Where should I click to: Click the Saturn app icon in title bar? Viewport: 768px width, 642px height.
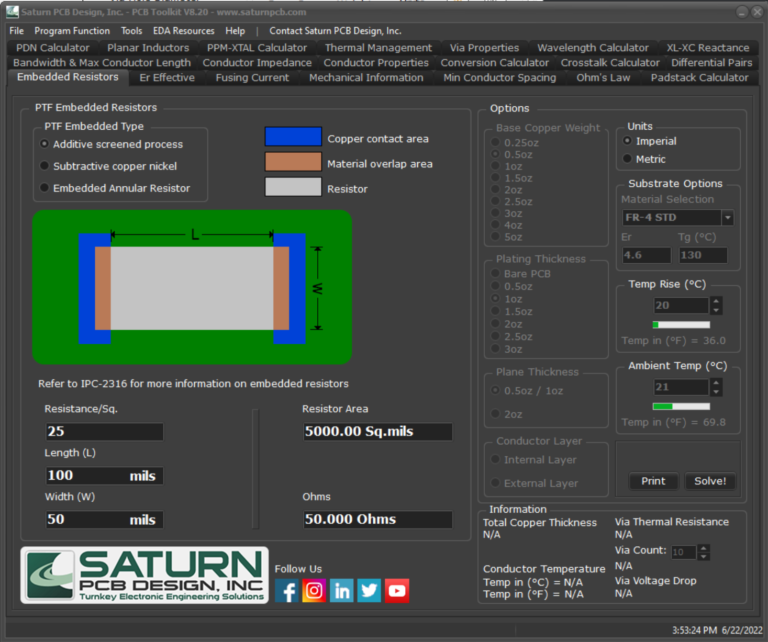pos(11,12)
